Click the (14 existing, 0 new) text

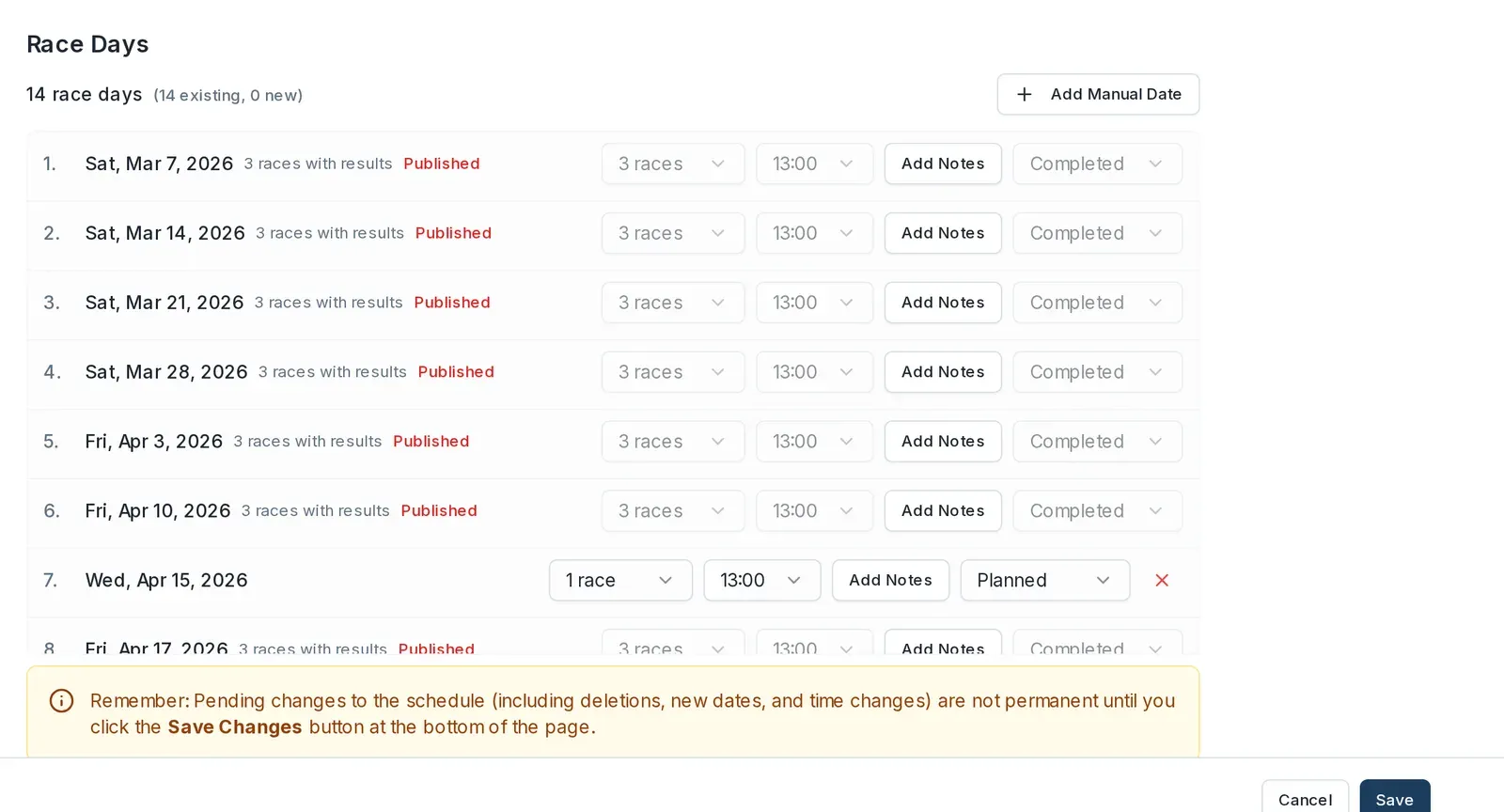click(x=228, y=95)
